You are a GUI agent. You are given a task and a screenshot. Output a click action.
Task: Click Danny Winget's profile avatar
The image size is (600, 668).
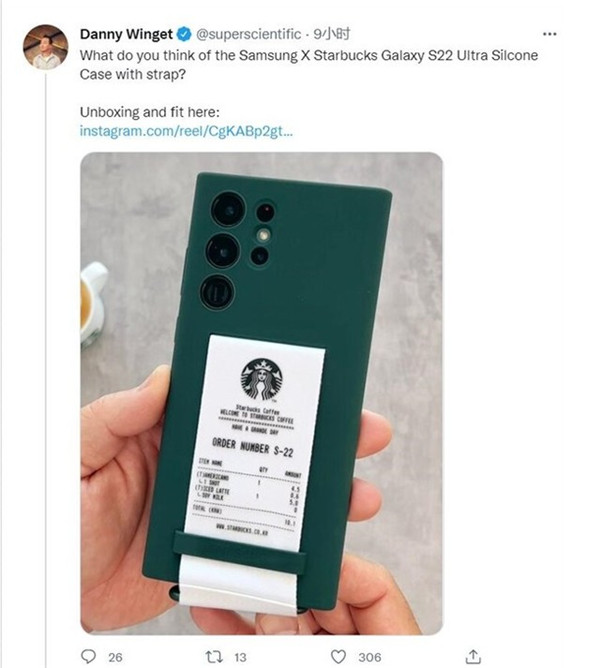pos(45,46)
